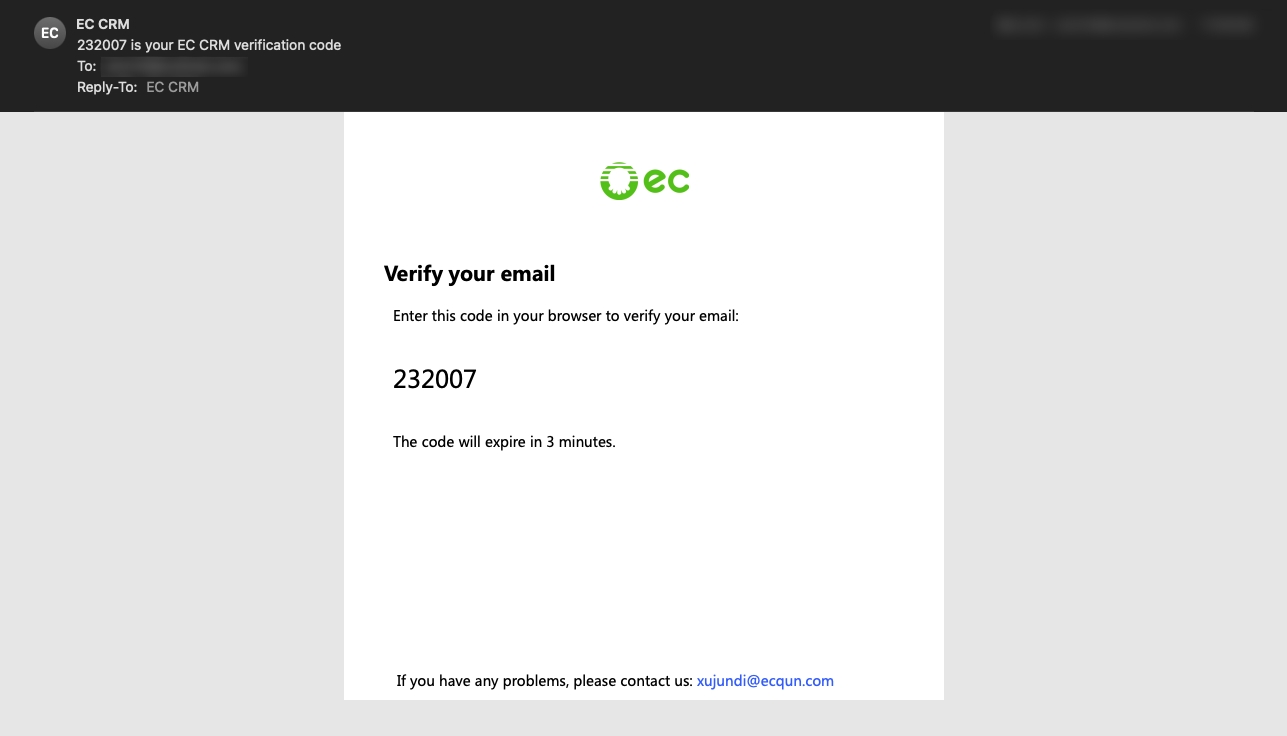Open the xujundi@ecqun.com email link

765,681
